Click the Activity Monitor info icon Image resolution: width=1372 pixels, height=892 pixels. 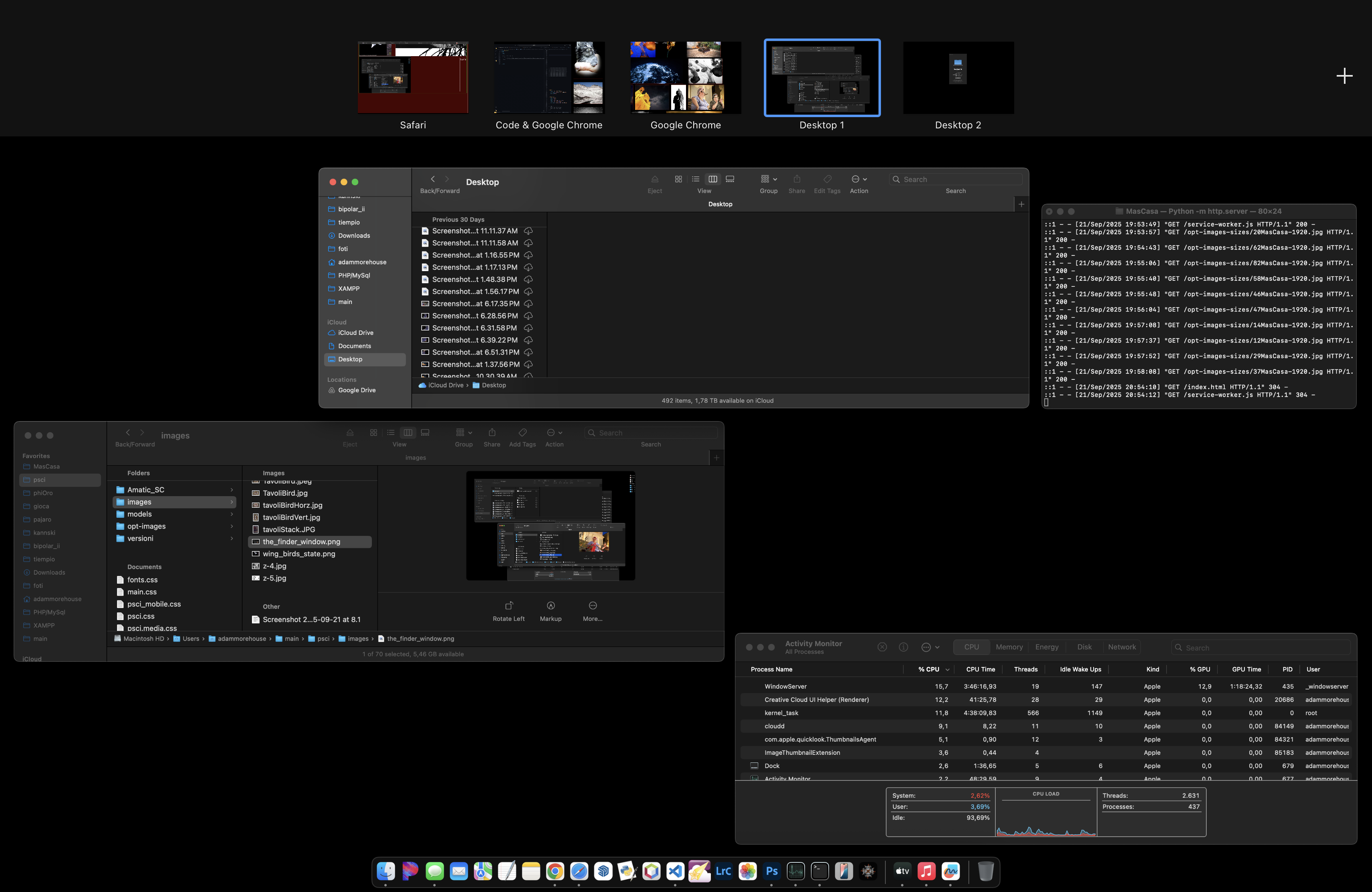(903, 647)
